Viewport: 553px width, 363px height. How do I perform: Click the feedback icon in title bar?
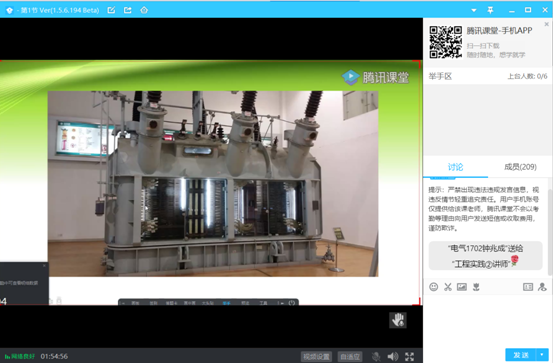(x=144, y=10)
